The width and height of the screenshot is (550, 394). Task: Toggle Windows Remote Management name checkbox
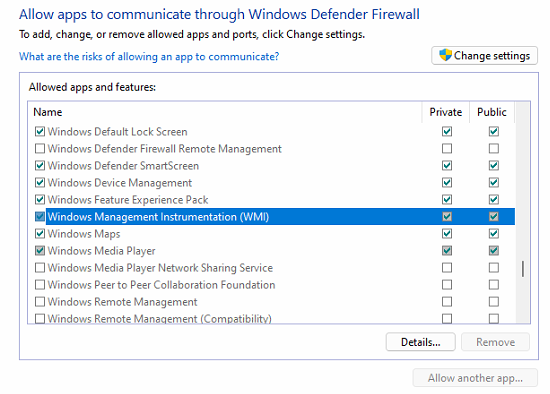[40, 302]
